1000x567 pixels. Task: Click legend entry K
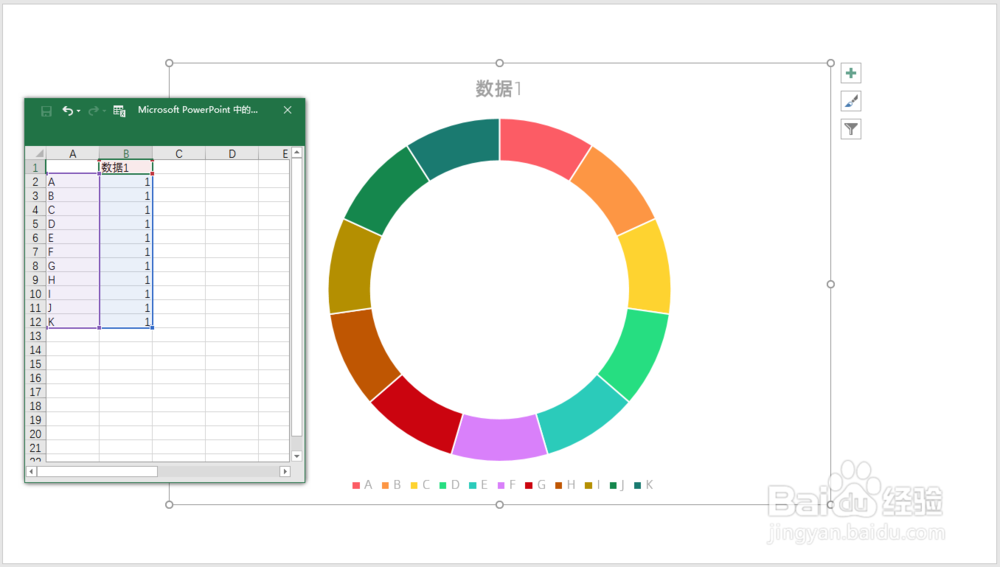643,485
